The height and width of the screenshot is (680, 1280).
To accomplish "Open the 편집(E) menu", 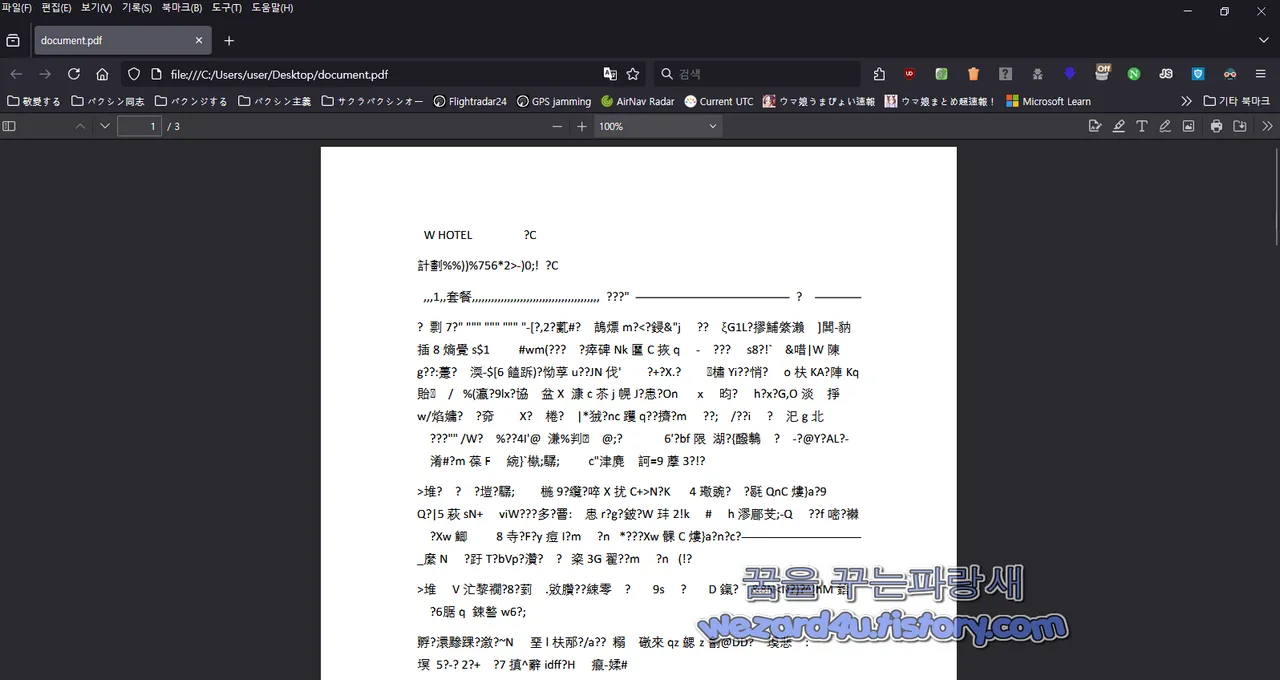I will (x=56, y=8).
